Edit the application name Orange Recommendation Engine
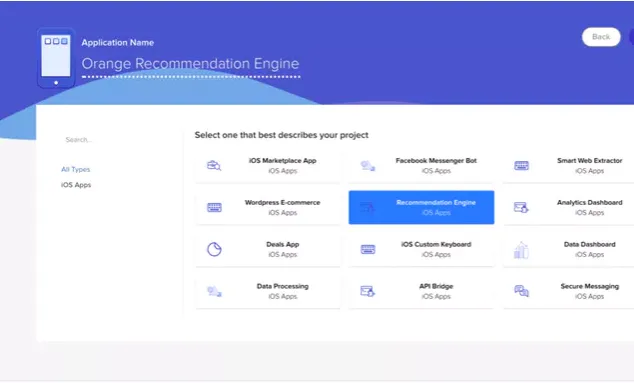This screenshot has height=383, width=634. [x=190, y=63]
